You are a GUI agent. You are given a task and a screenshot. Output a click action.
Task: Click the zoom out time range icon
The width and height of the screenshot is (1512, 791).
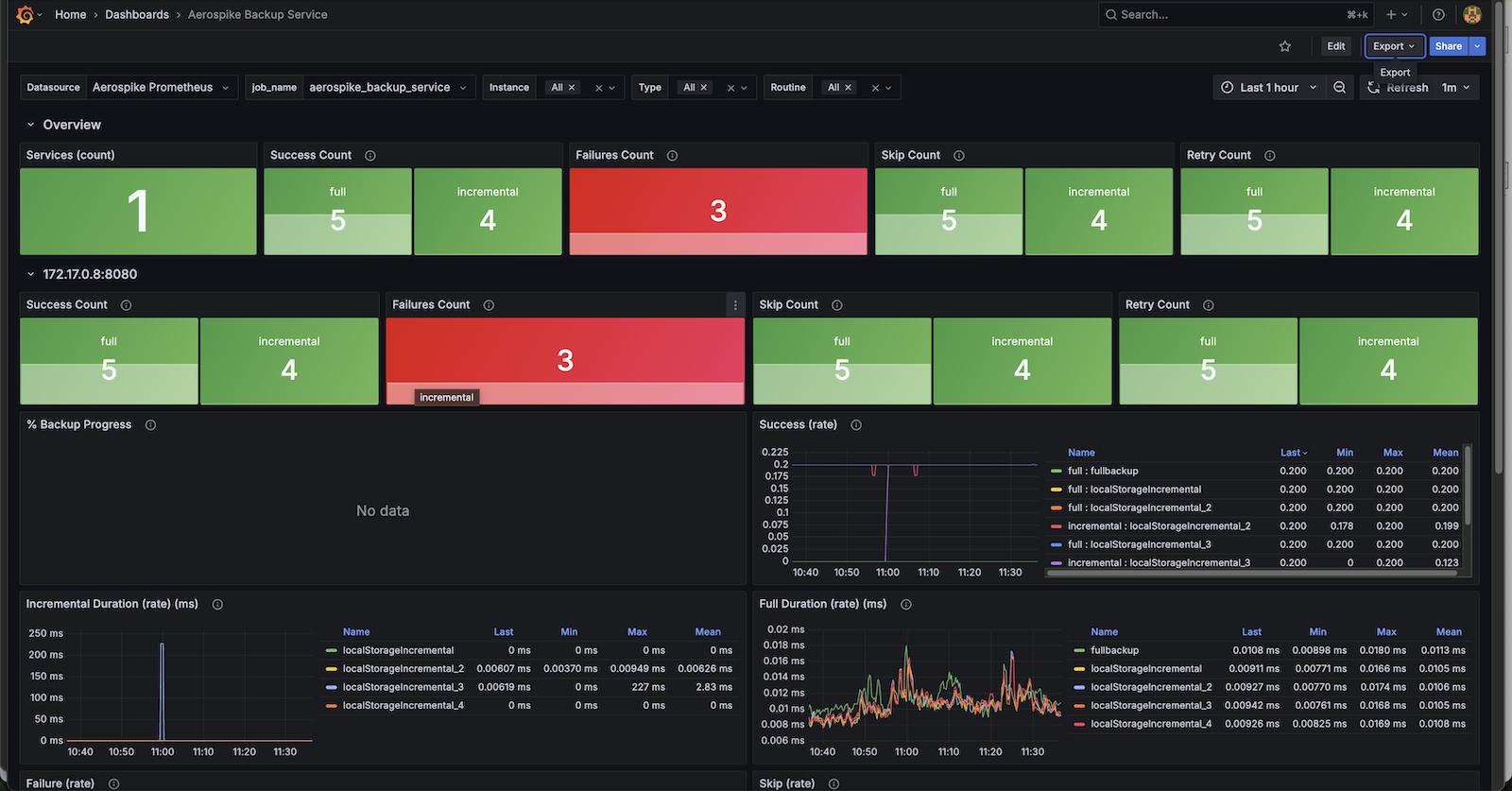pos(1340,87)
